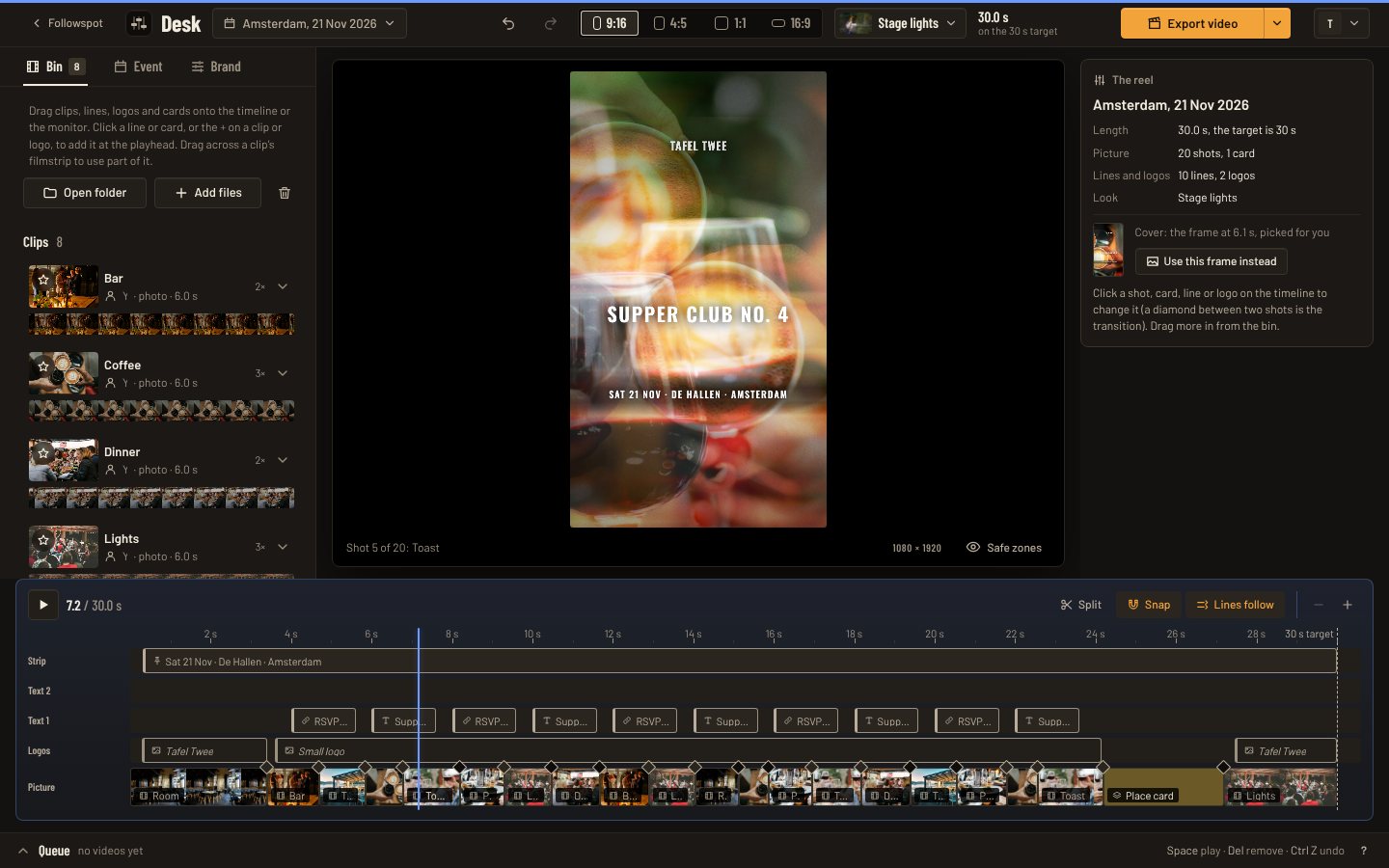The width and height of the screenshot is (1389, 868).
Task: Expand the Dinner clip details chevron
Action: pyautogui.click(x=283, y=460)
